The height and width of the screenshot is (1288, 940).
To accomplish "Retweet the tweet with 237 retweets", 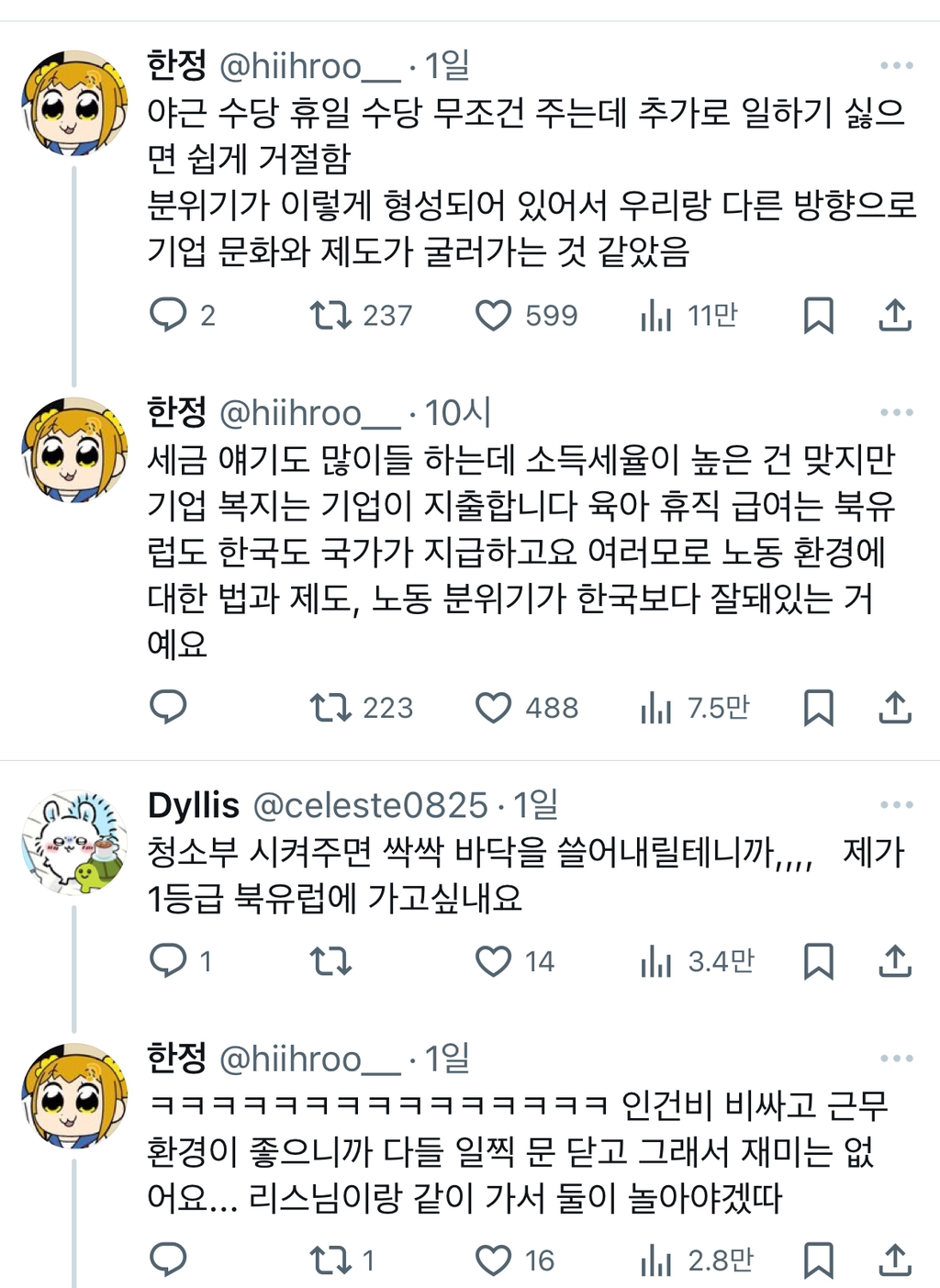I will pyautogui.click(x=330, y=315).
